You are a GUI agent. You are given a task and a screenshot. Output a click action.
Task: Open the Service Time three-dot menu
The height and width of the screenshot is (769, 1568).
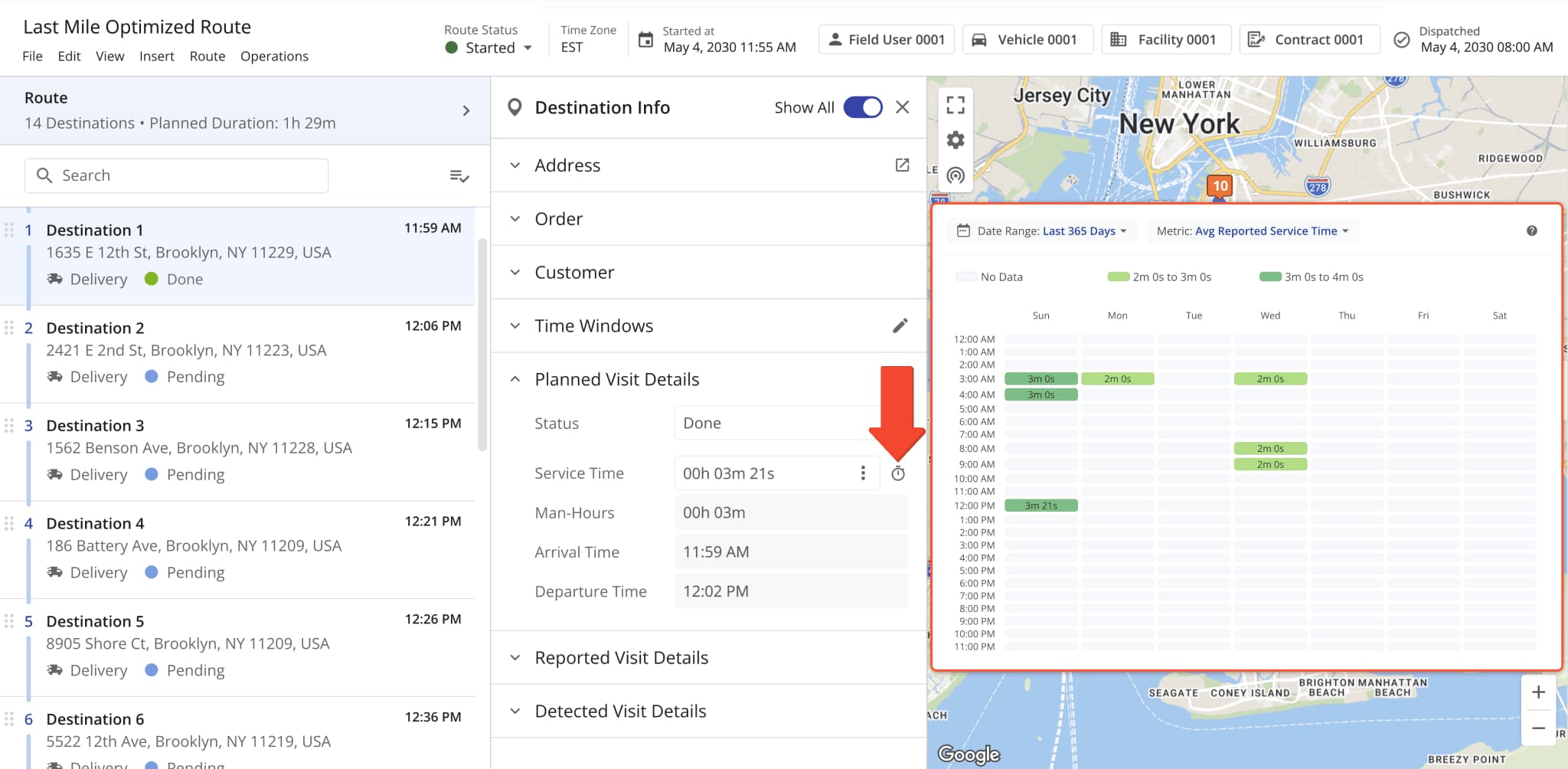863,473
